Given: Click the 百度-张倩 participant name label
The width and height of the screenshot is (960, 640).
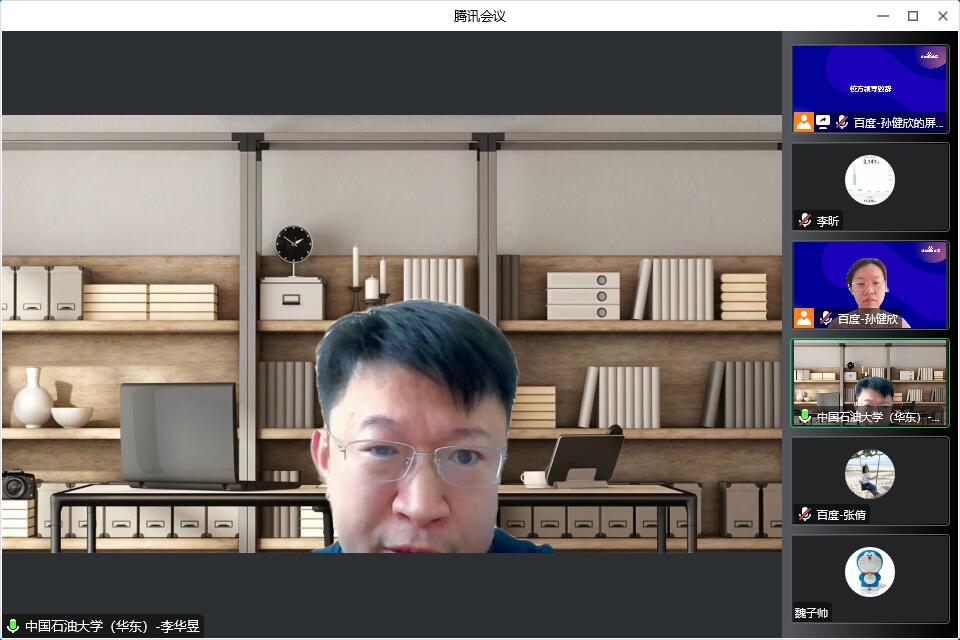Looking at the screenshot, I should [841, 515].
